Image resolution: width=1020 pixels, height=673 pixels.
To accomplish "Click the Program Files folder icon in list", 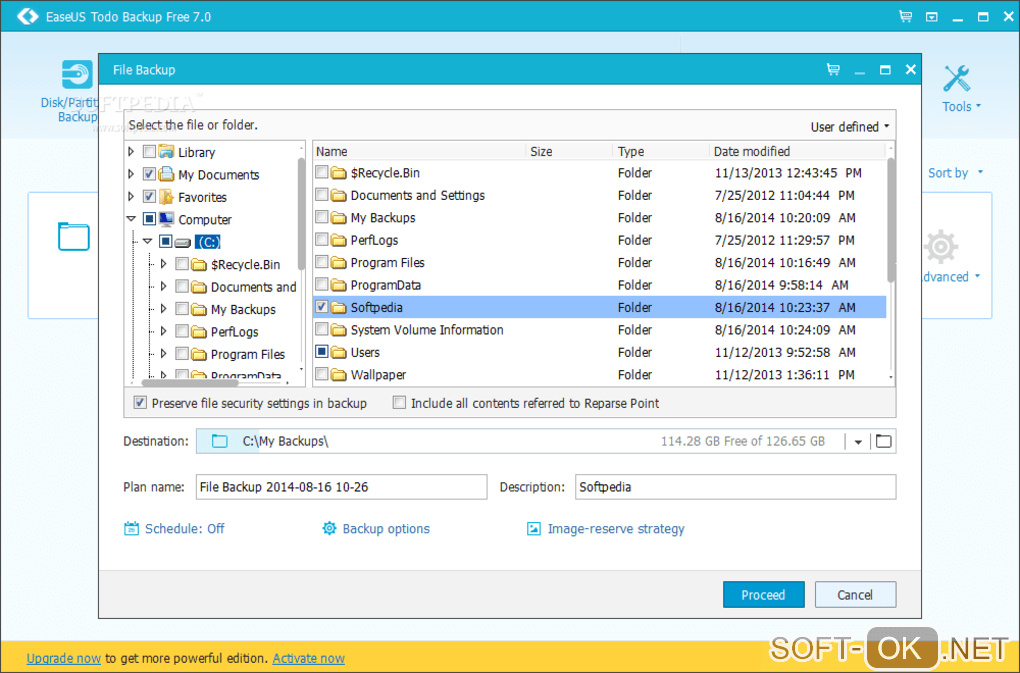I will 338,263.
